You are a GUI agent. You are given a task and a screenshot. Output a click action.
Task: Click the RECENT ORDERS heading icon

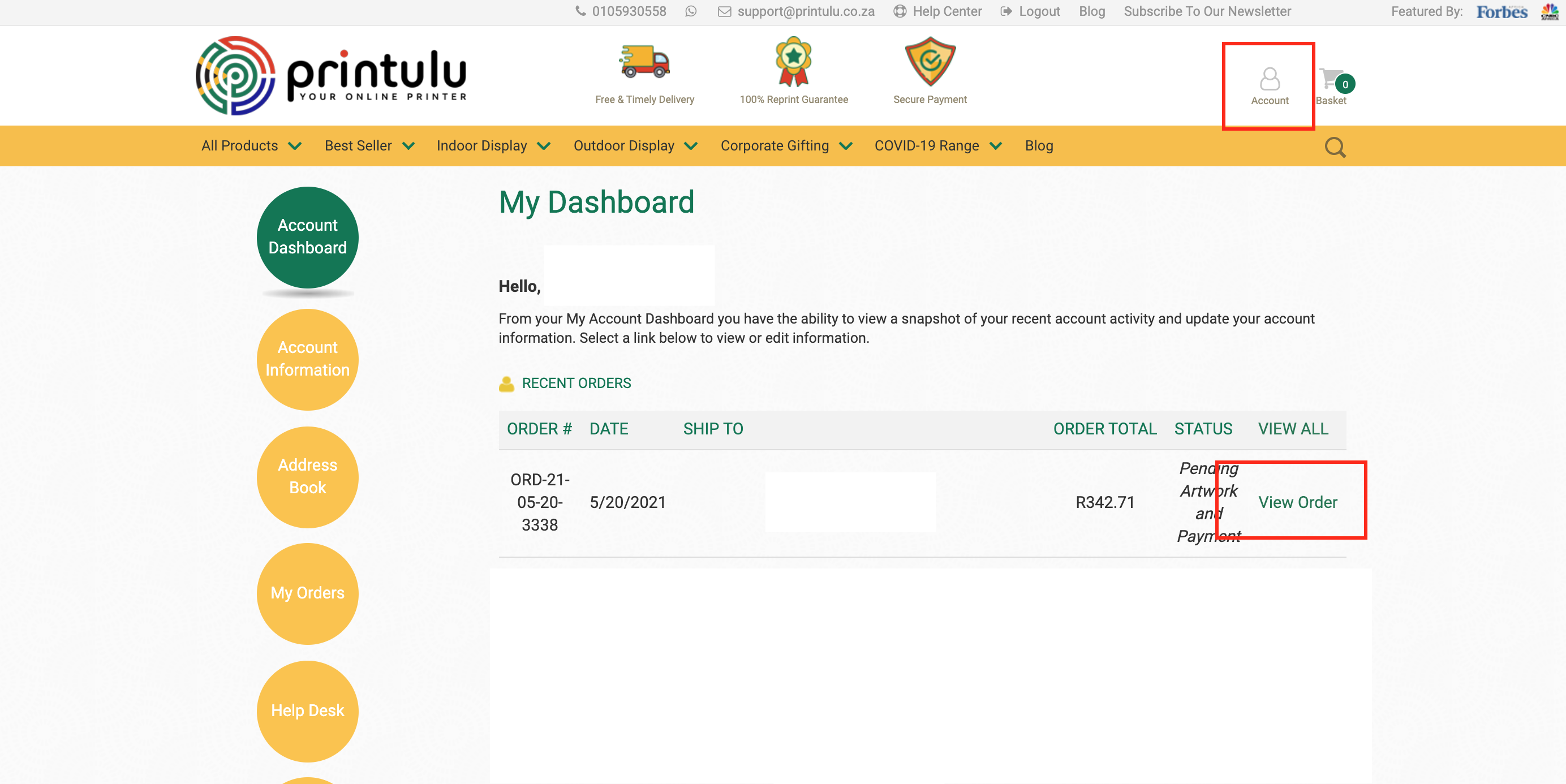506,384
